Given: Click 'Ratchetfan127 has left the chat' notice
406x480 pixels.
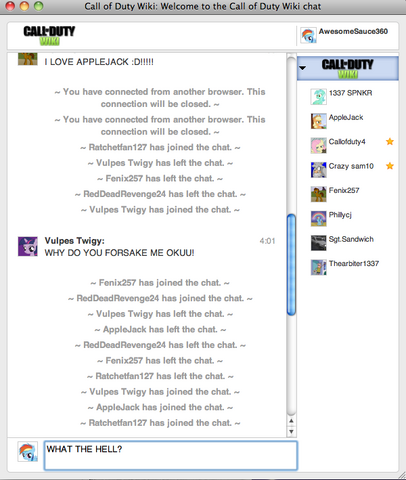Looking at the screenshot, I should click(160, 376).
